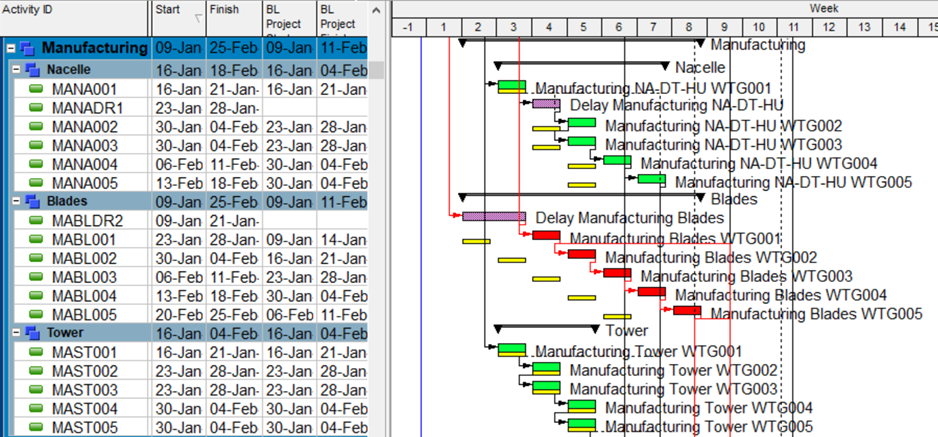Select the activity icon for MANA002
938x437 pixels.
point(37,127)
